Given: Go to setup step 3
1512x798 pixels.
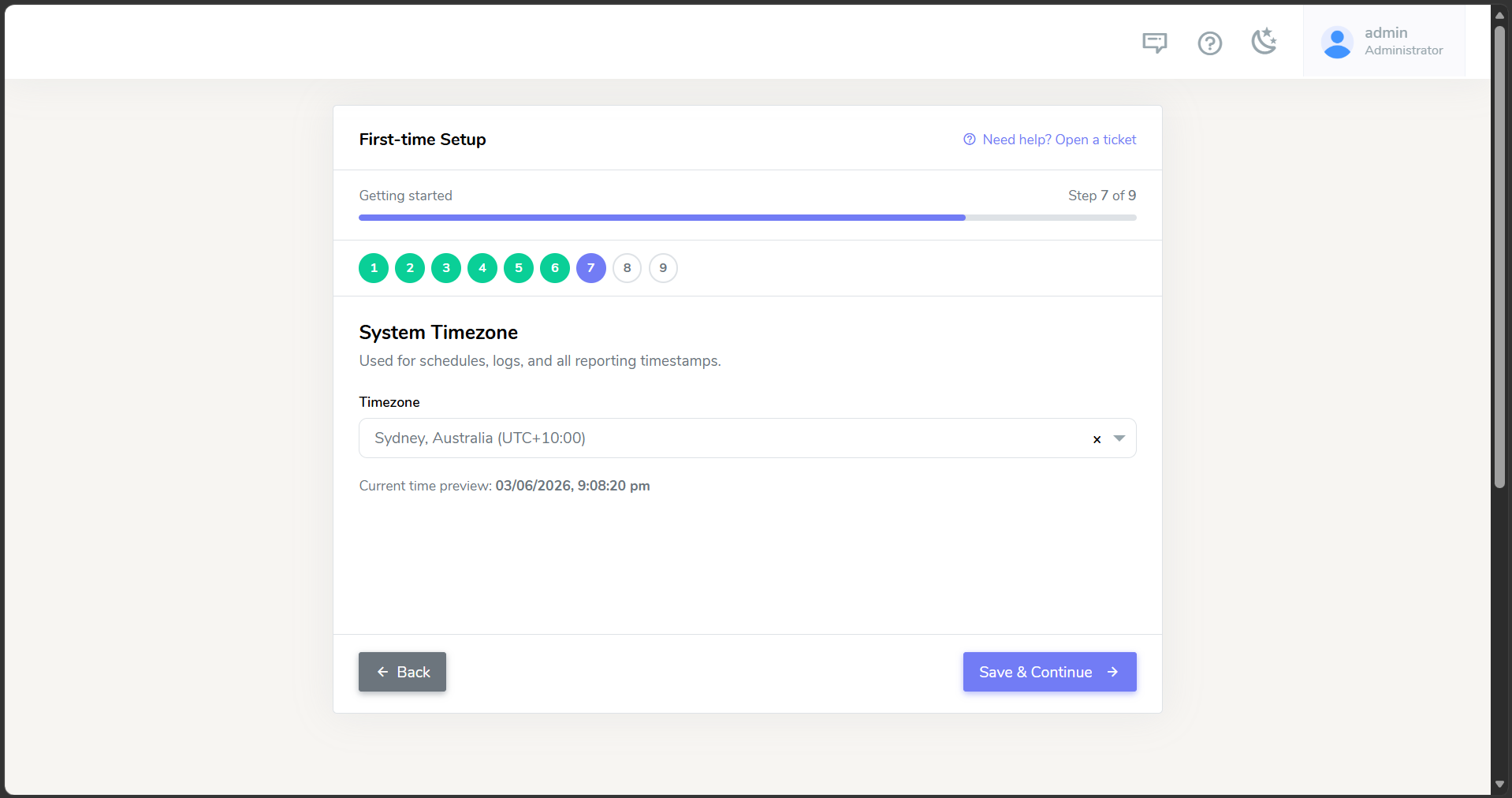Looking at the screenshot, I should point(446,268).
